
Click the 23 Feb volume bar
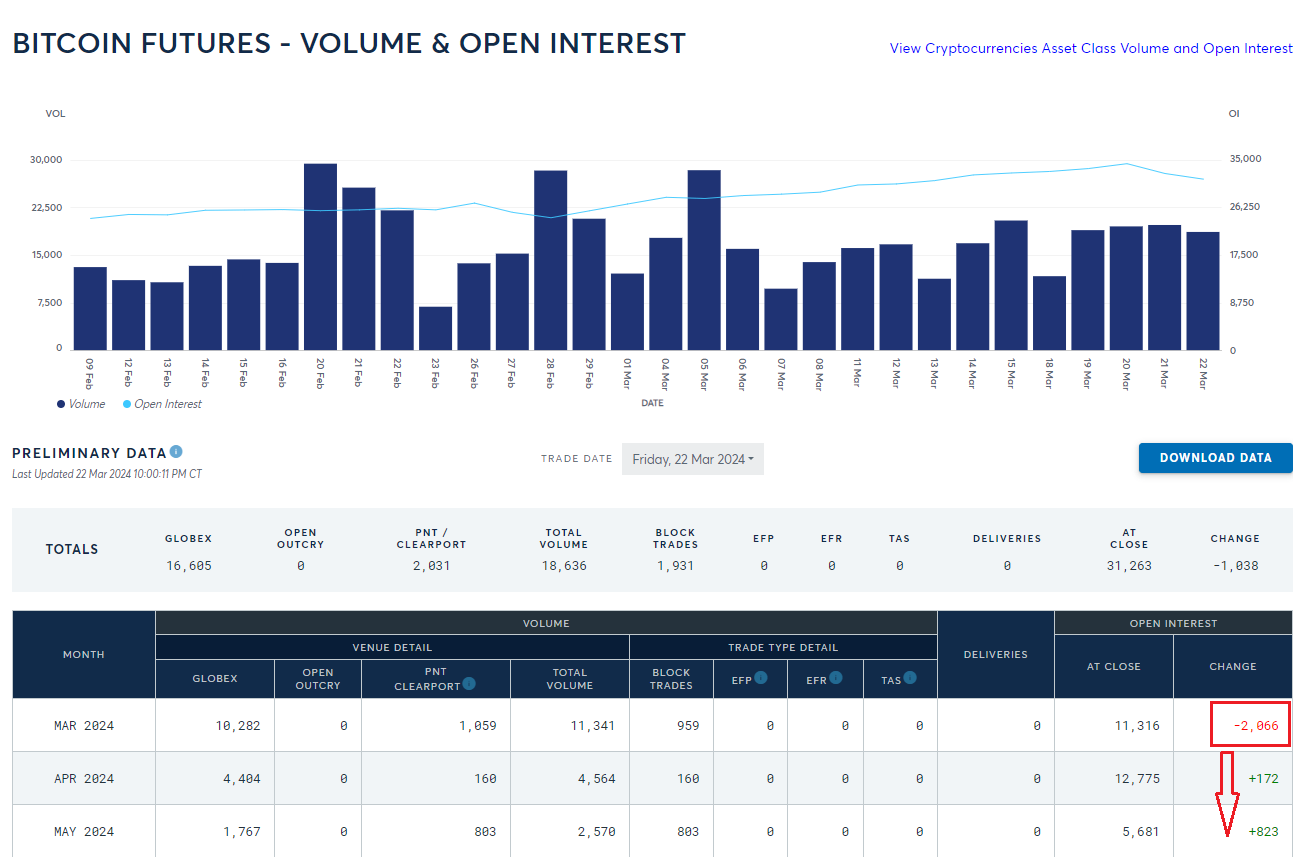click(435, 328)
